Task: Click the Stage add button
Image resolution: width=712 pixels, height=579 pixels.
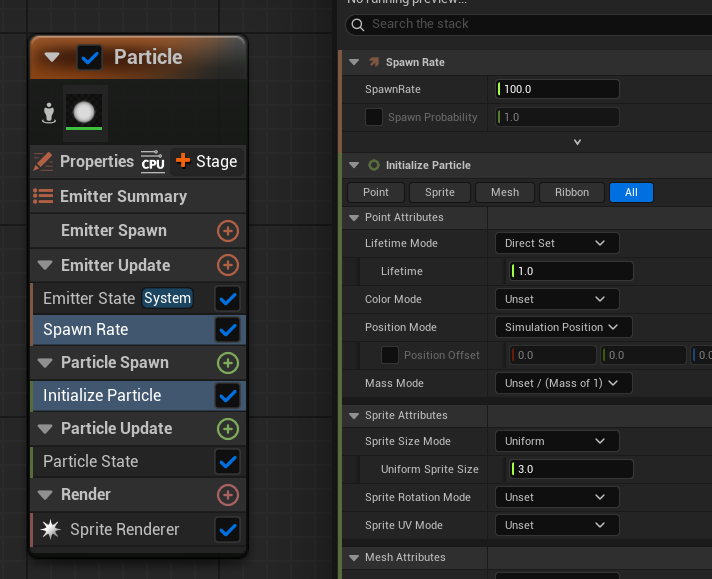Action: (x=206, y=161)
